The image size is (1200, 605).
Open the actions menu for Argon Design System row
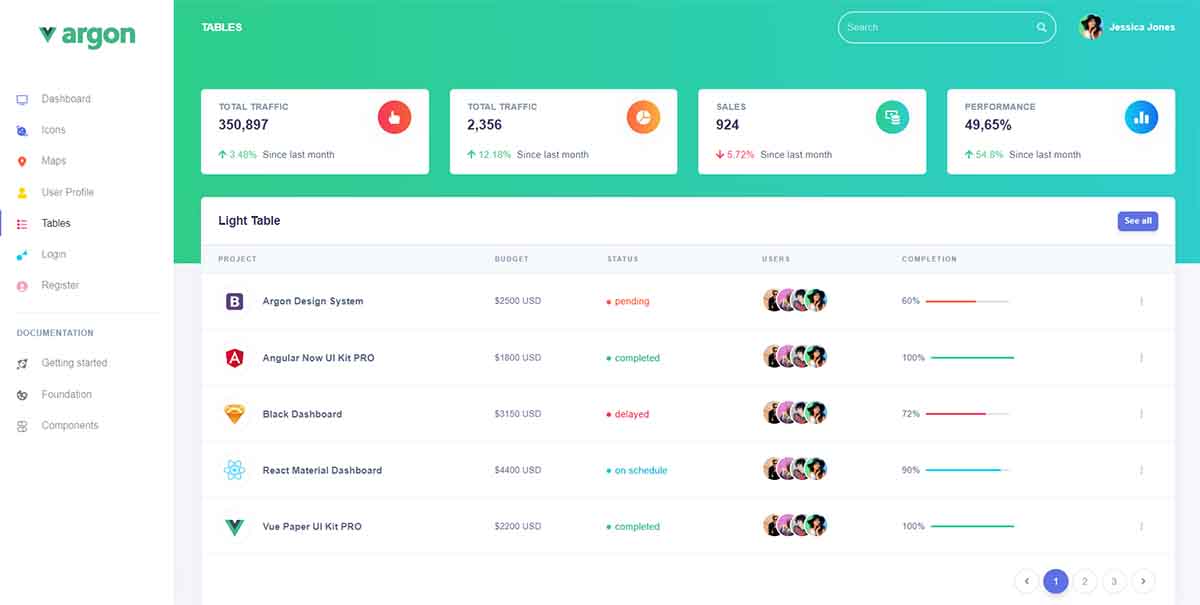click(x=1141, y=301)
